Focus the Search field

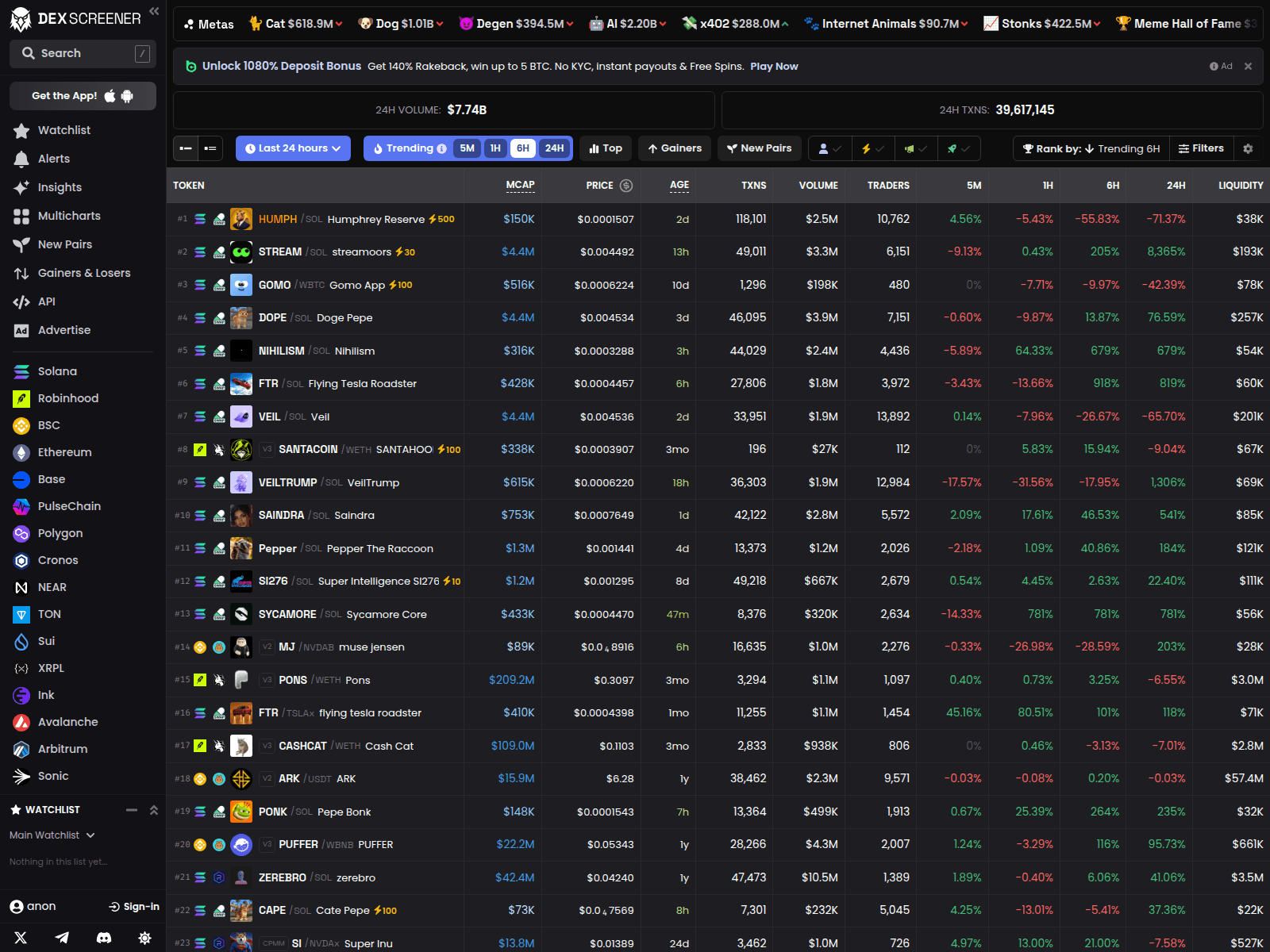tap(83, 53)
